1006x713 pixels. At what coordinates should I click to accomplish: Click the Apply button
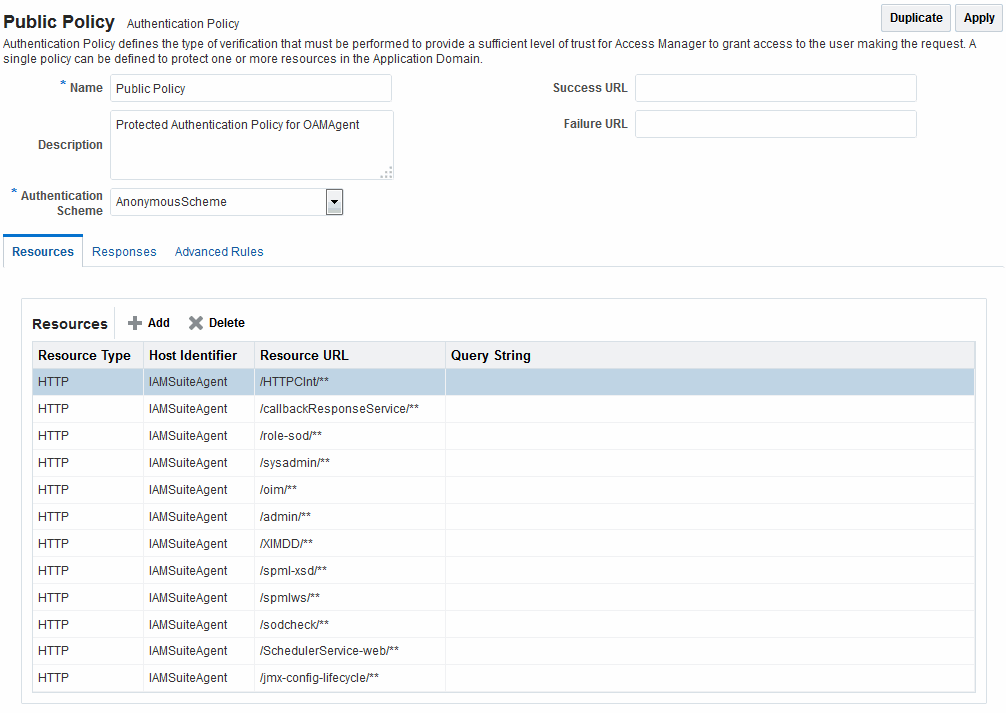point(978,18)
